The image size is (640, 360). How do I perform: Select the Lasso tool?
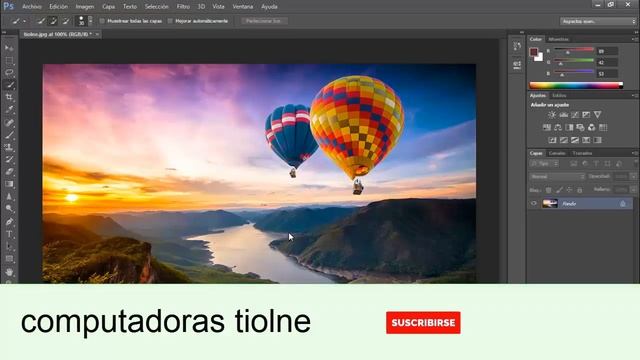(9, 73)
